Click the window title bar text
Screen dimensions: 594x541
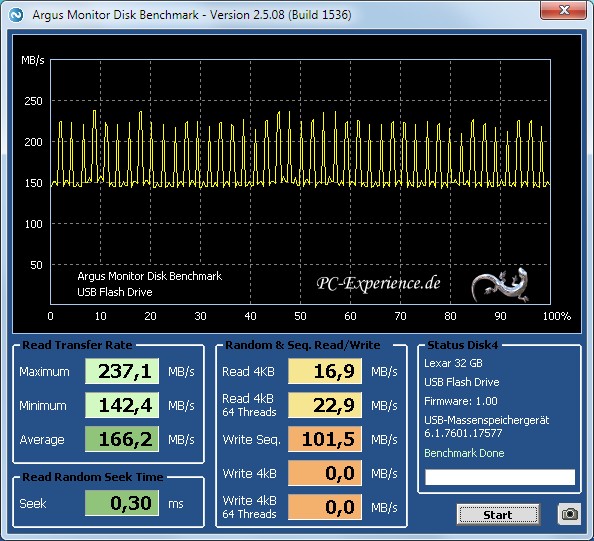click(192, 15)
